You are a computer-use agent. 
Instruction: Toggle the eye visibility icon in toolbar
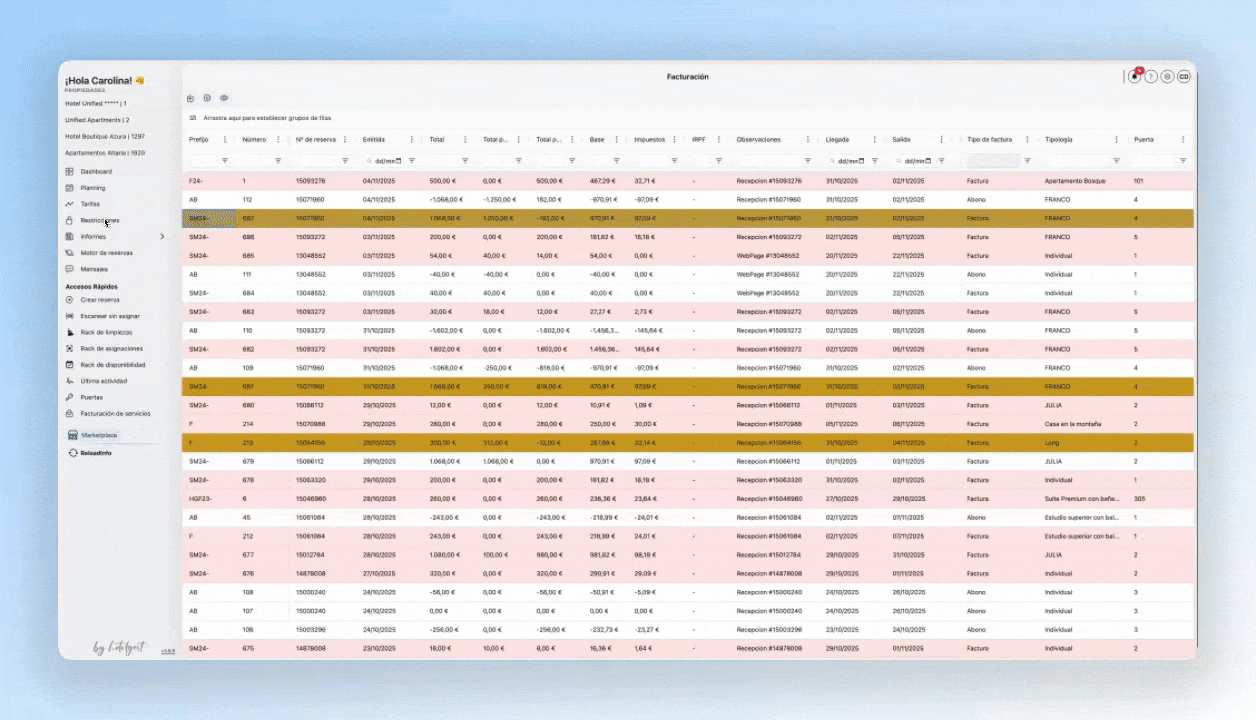[x=224, y=98]
